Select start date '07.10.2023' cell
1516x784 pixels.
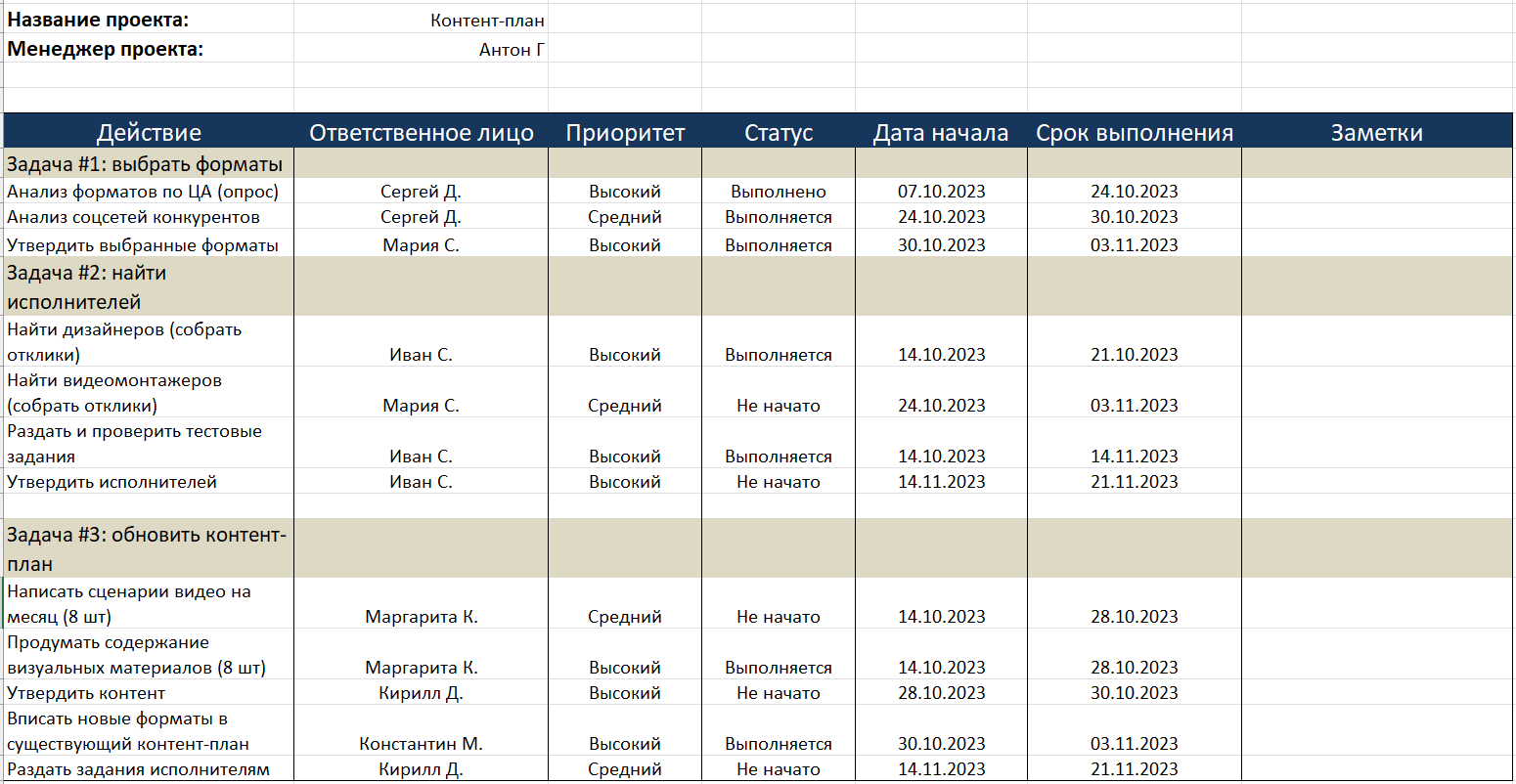pyautogui.click(x=941, y=192)
